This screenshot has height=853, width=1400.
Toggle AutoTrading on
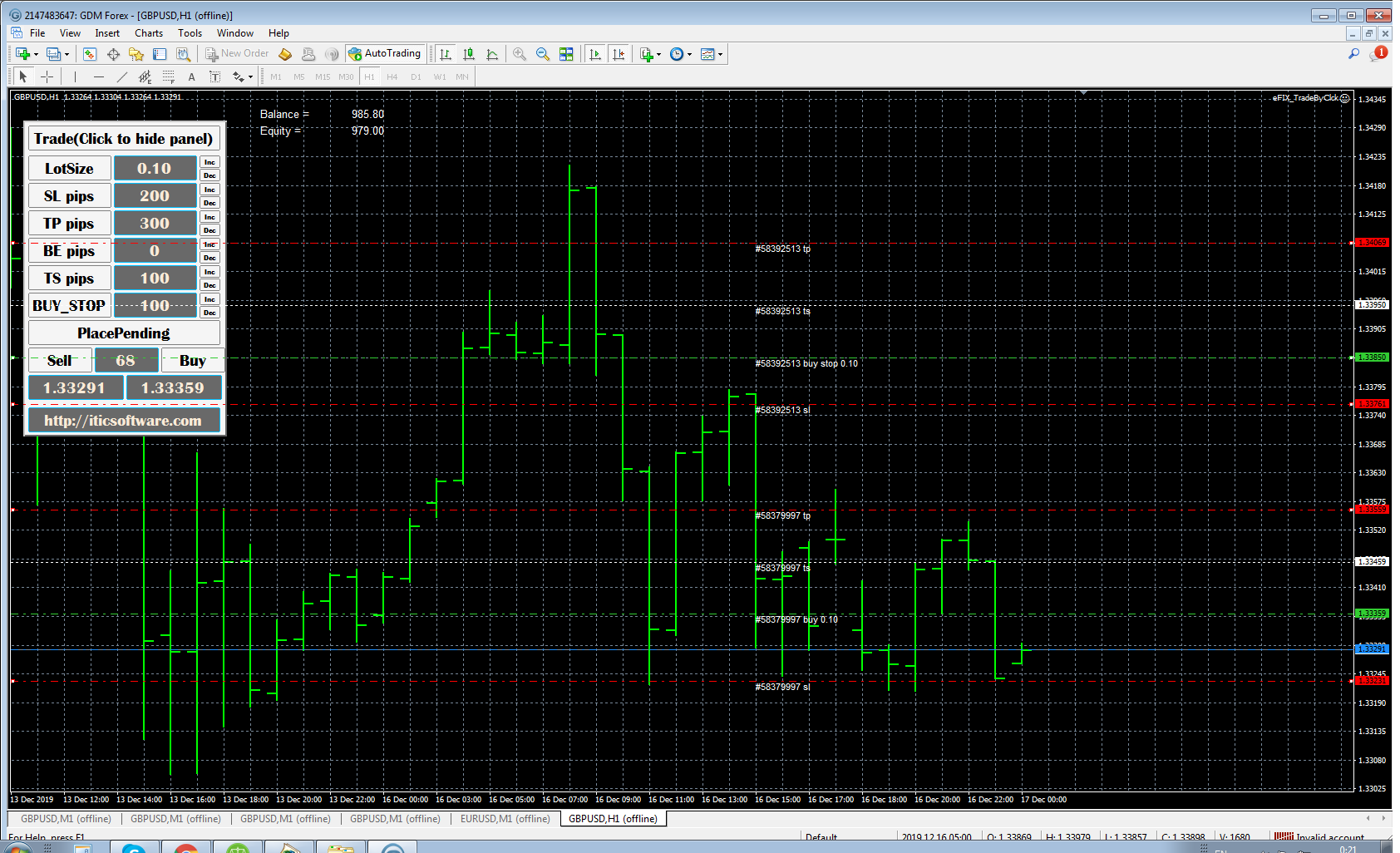pyautogui.click(x=385, y=53)
